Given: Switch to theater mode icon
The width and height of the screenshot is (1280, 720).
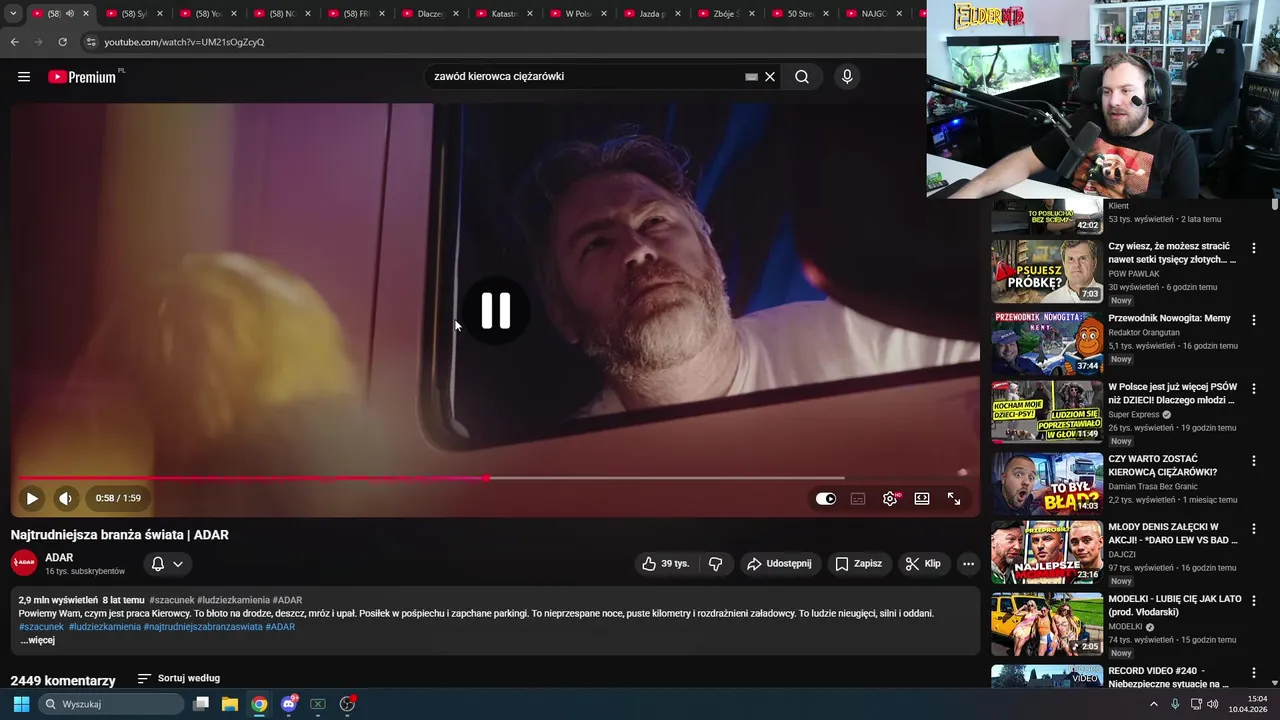Looking at the screenshot, I should point(922,498).
